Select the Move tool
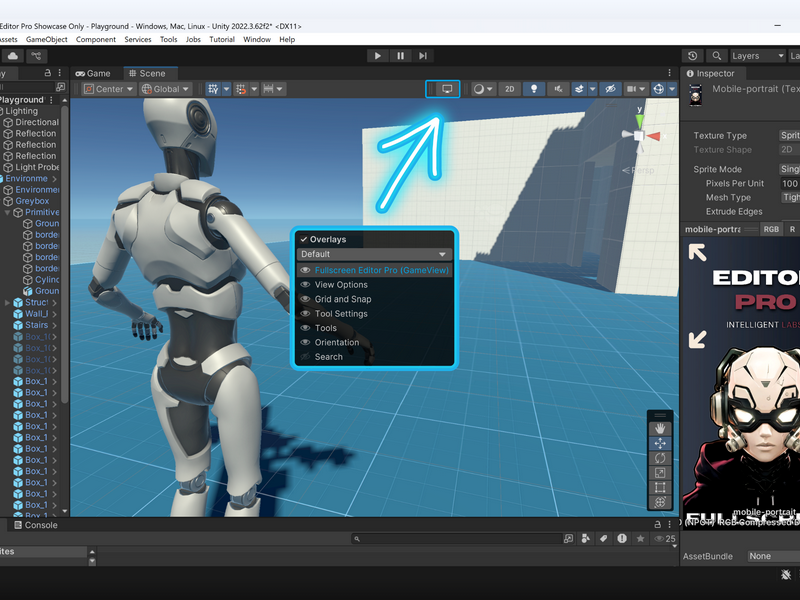This screenshot has width=800, height=600. 660,443
